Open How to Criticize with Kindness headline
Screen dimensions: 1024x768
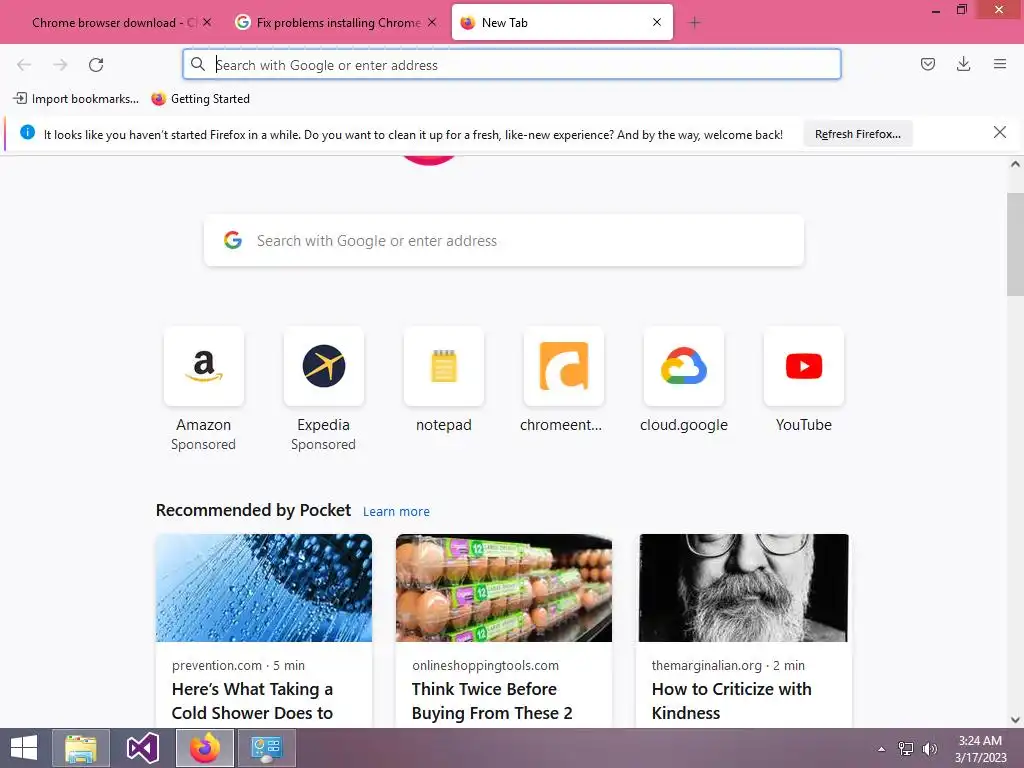731,701
